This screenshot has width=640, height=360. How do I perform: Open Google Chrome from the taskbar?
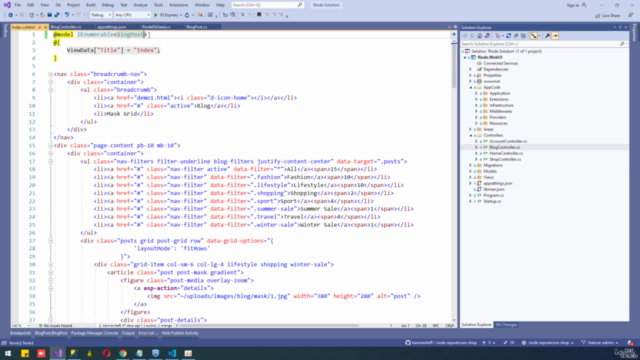tap(123, 353)
